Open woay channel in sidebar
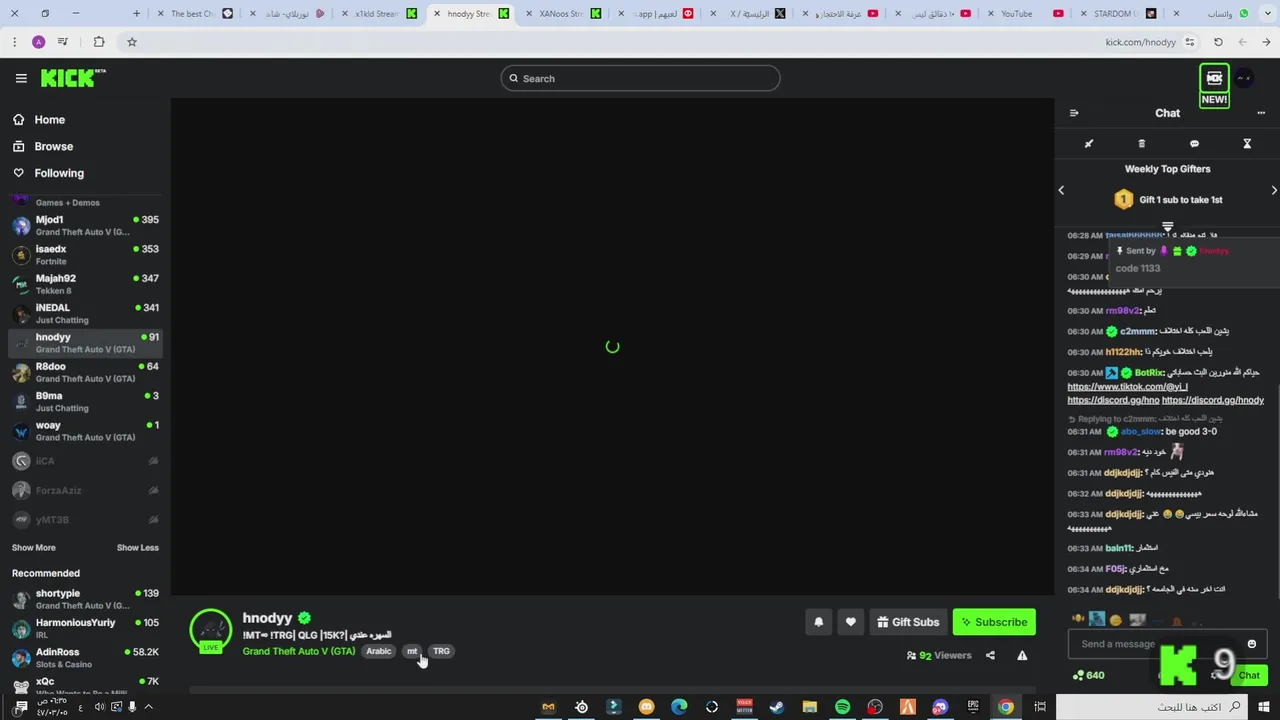The image size is (1280, 720). coord(85,431)
